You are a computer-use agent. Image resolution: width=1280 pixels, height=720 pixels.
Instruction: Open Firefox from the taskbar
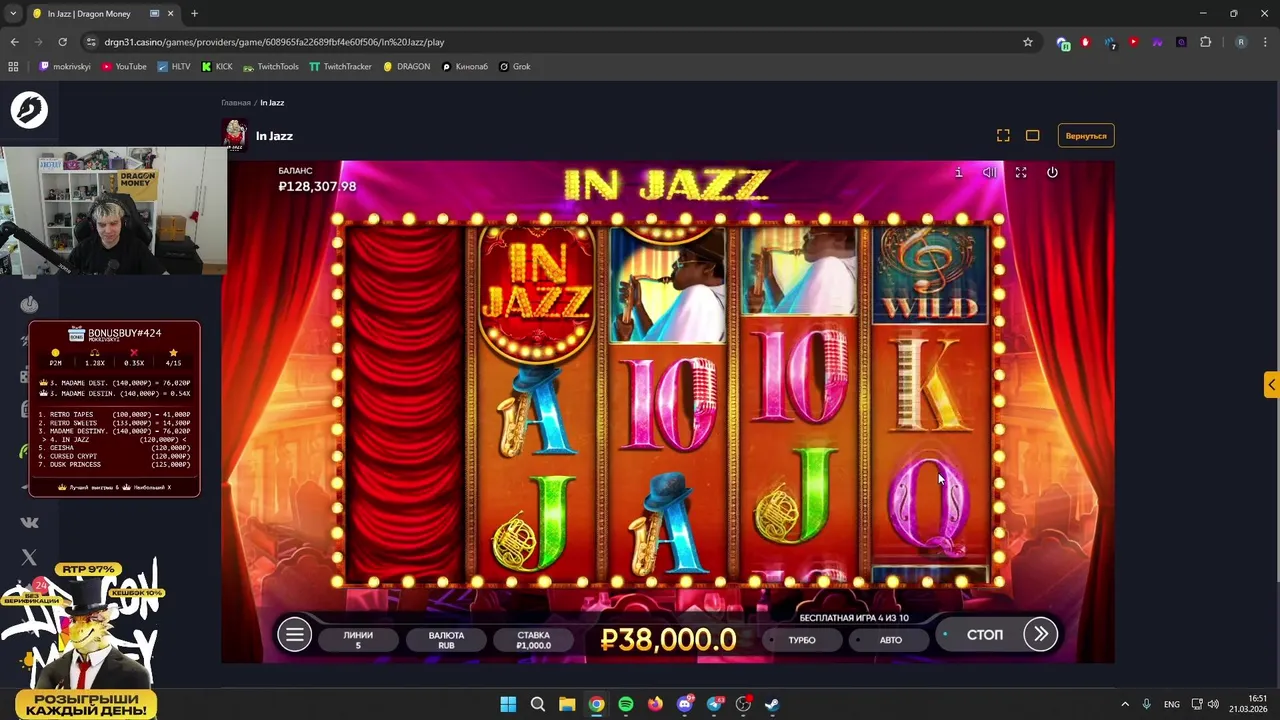coord(655,704)
